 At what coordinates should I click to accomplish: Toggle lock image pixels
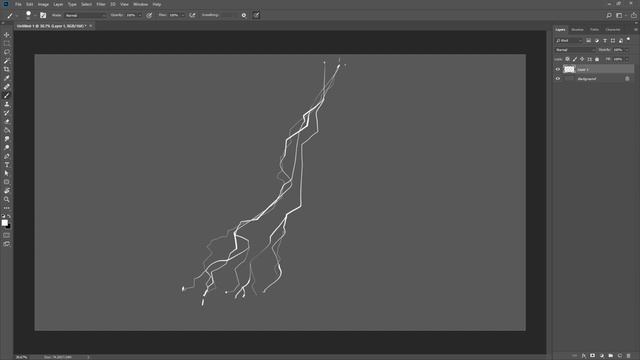click(x=575, y=59)
